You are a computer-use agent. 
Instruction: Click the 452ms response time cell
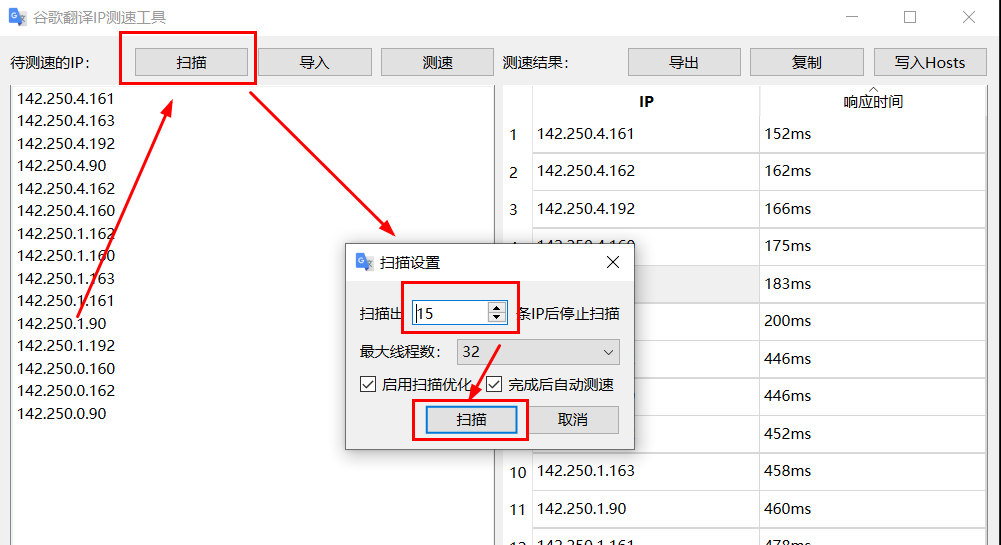tap(873, 434)
